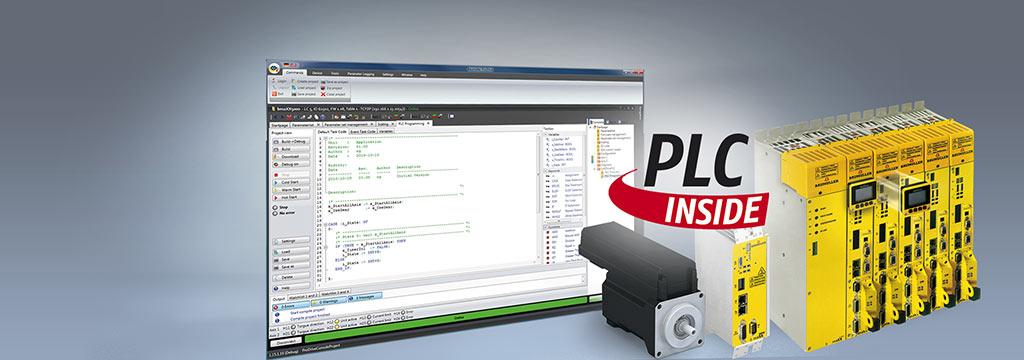The height and width of the screenshot is (360, 1024).
Task: Click the red Close project icon
Action: click(323, 94)
